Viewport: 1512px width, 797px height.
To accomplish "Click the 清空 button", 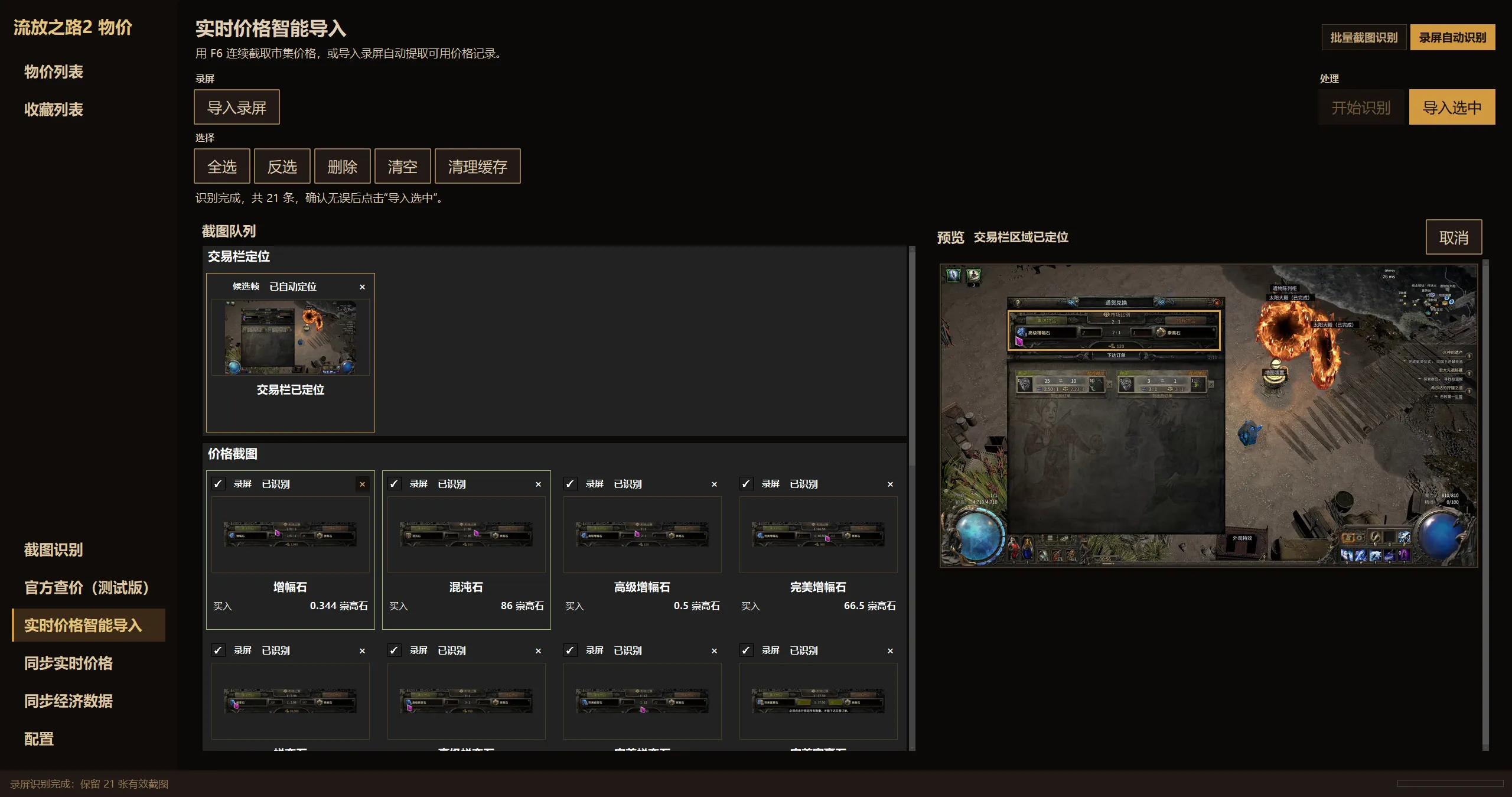I will pos(403,167).
